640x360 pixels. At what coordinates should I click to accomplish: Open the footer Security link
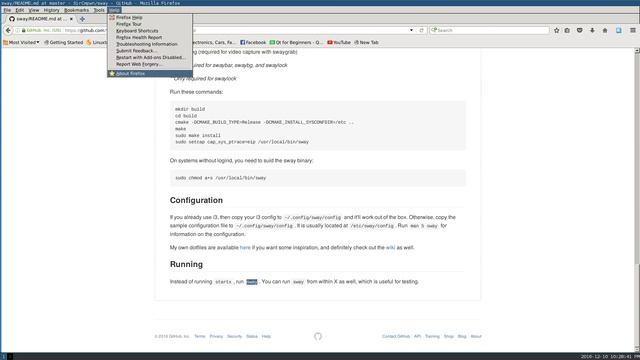pyautogui.click(x=234, y=336)
